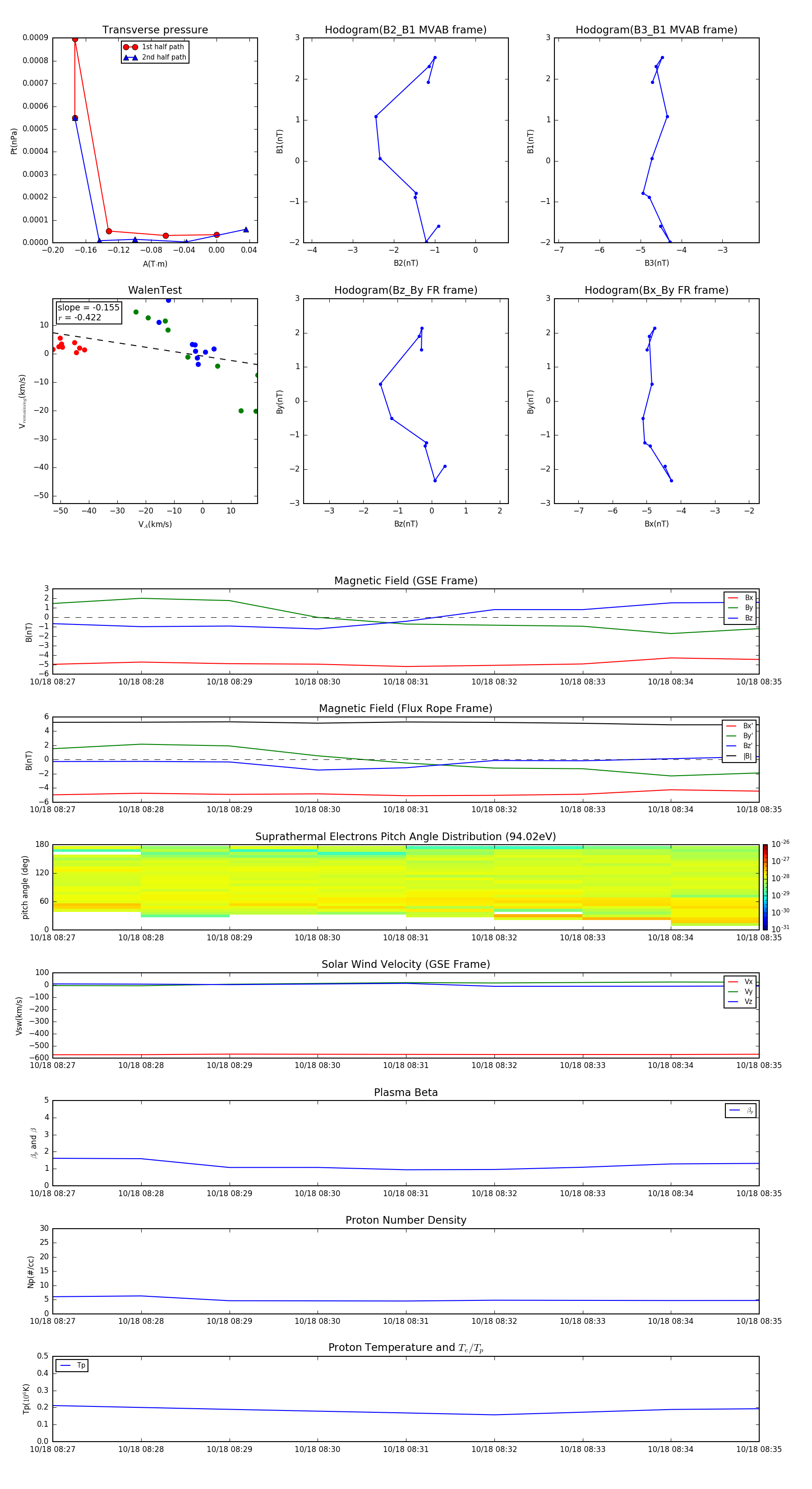Select 'By' in the GSE magnetic field legend
The height and width of the screenshot is (1489, 812).
740,607
